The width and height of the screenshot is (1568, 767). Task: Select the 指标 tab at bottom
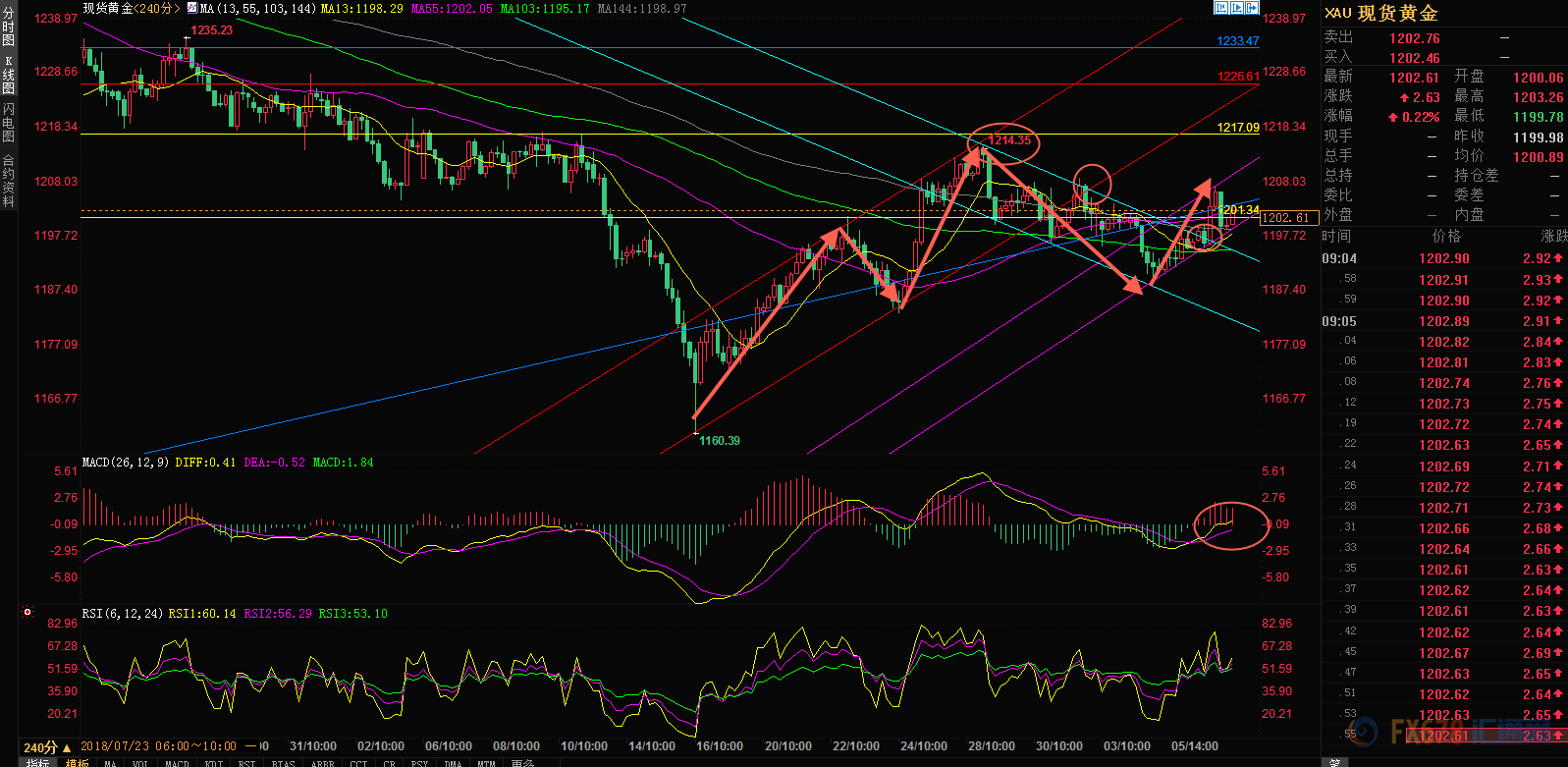(37, 763)
